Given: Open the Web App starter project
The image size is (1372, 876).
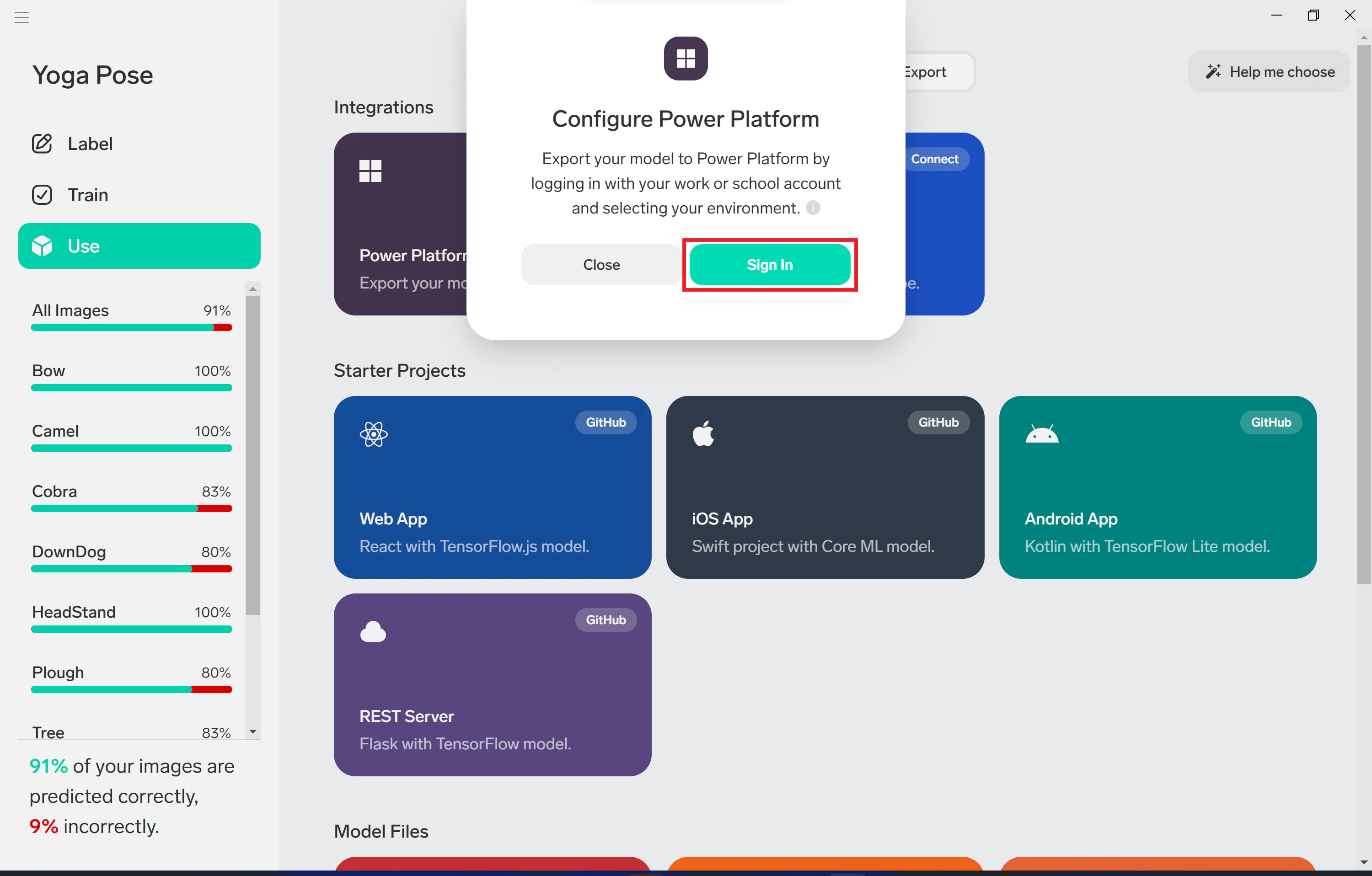Looking at the screenshot, I should click(492, 487).
